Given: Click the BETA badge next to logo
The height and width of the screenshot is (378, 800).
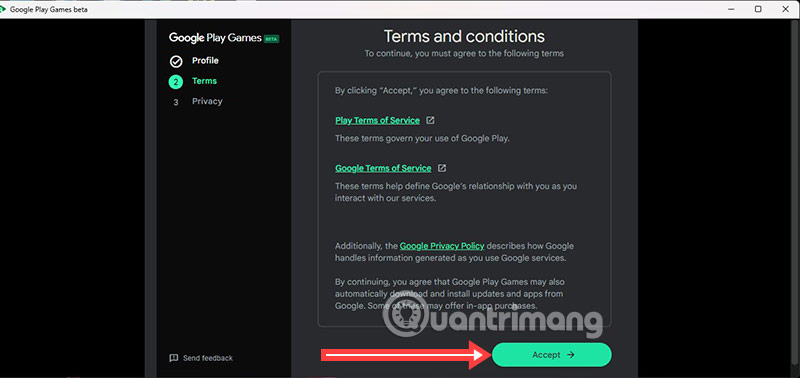Looking at the screenshot, I should (x=271, y=39).
